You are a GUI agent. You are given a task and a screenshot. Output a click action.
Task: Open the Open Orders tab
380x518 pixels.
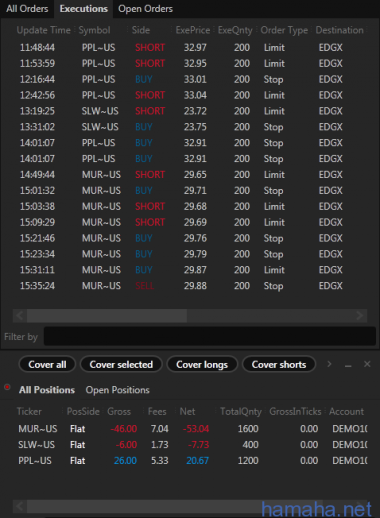pyautogui.click(x=145, y=9)
